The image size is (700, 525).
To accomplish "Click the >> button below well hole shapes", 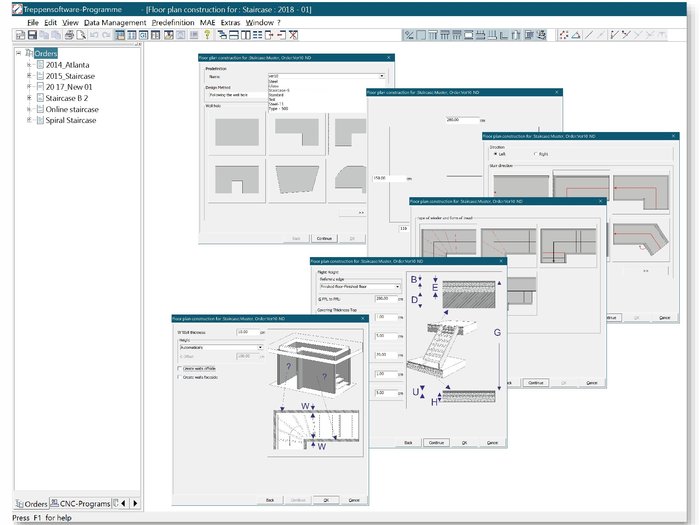I will pos(353,212).
